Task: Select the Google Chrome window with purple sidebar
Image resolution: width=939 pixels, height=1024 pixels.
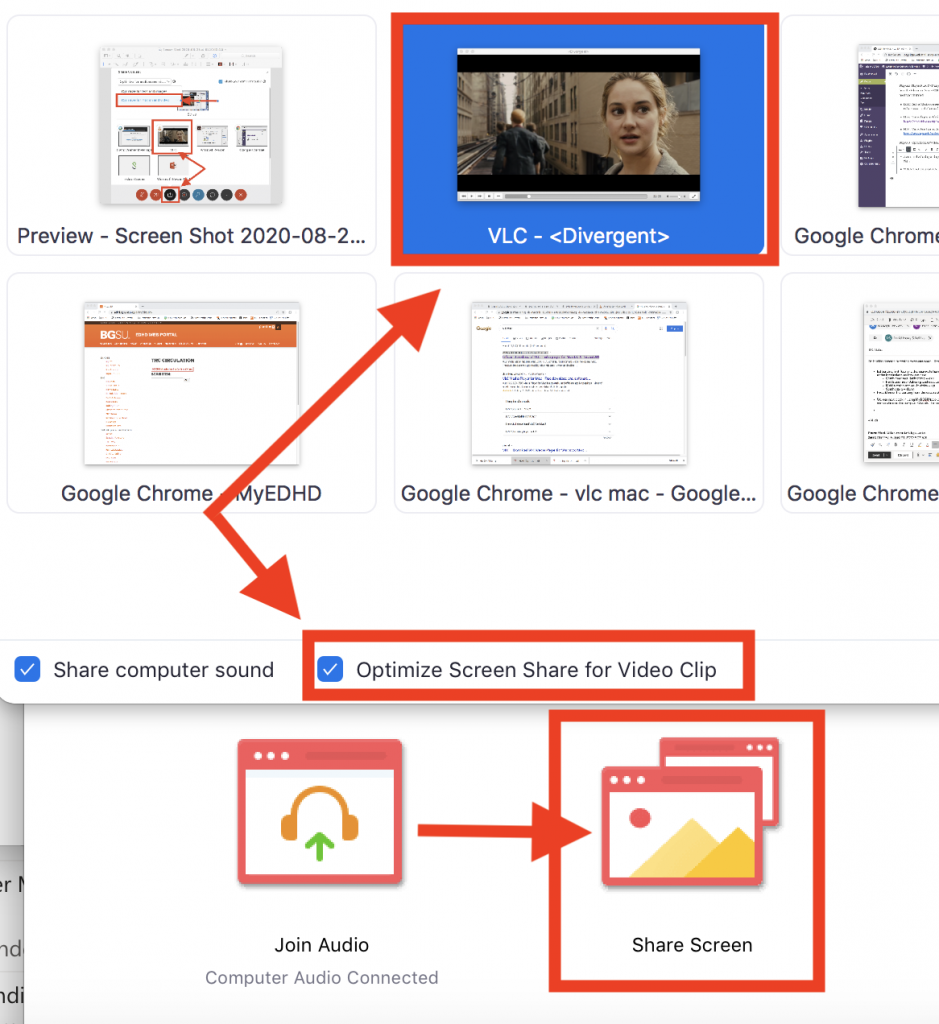Action: click(x=861, y=135)
